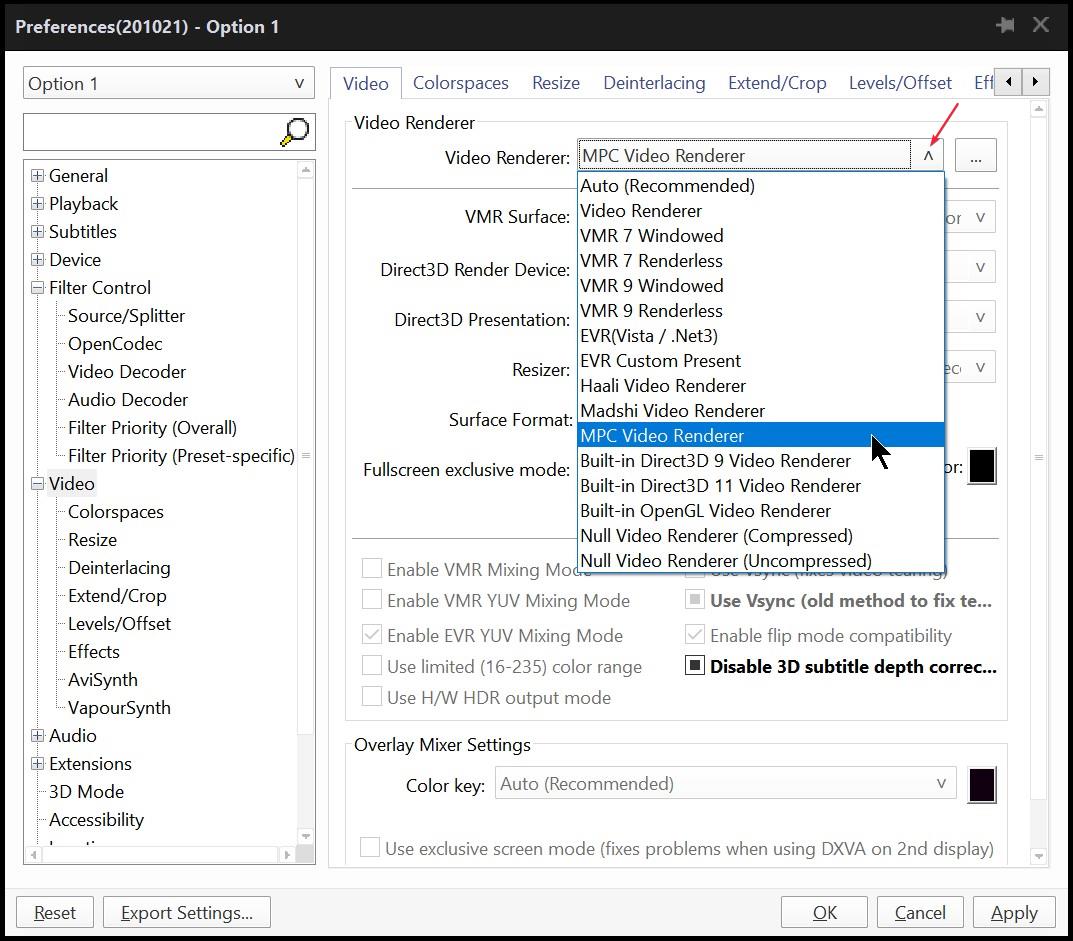Open the fullscreen exclusive black color swatch
The image size is (1073, 941).
[982, 467]
